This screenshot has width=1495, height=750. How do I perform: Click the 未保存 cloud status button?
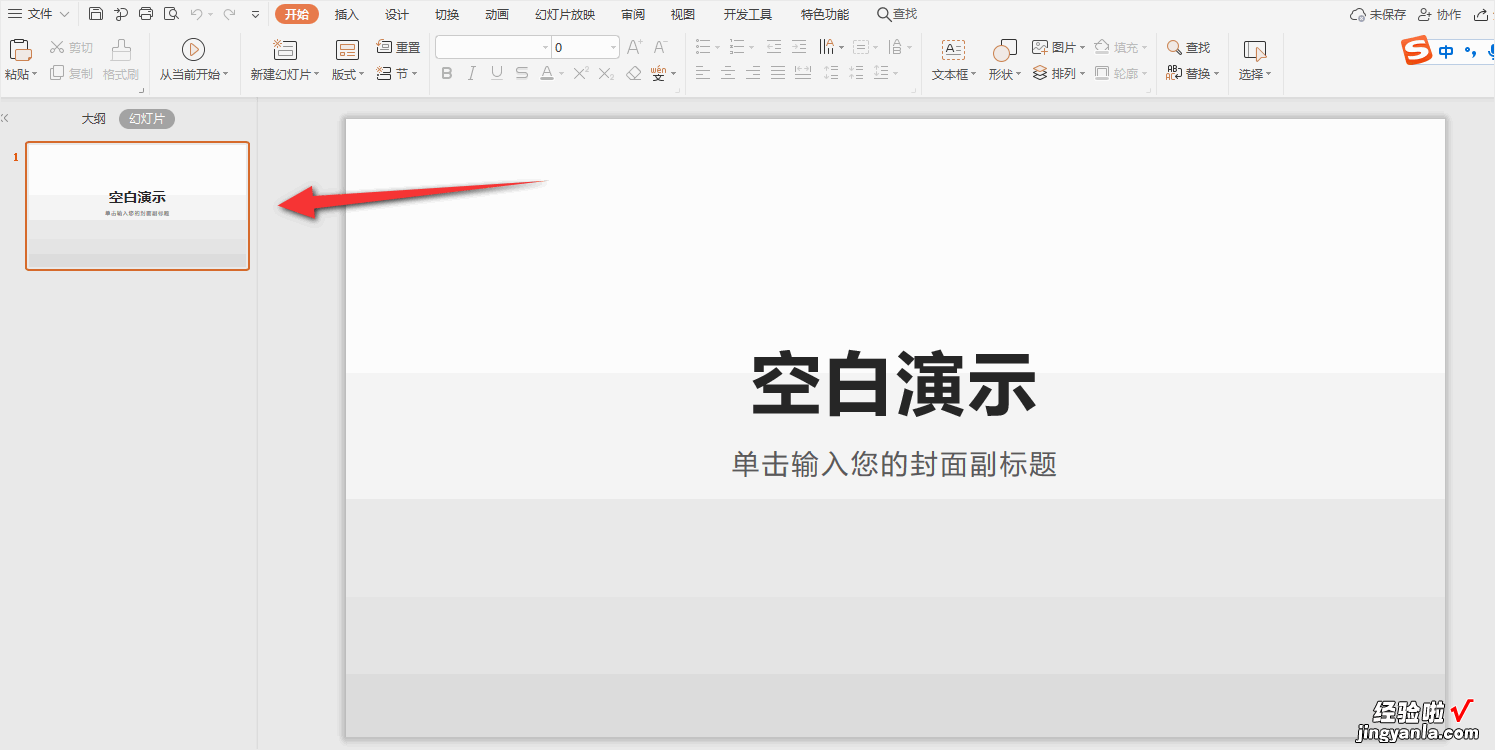point(1378,14)
